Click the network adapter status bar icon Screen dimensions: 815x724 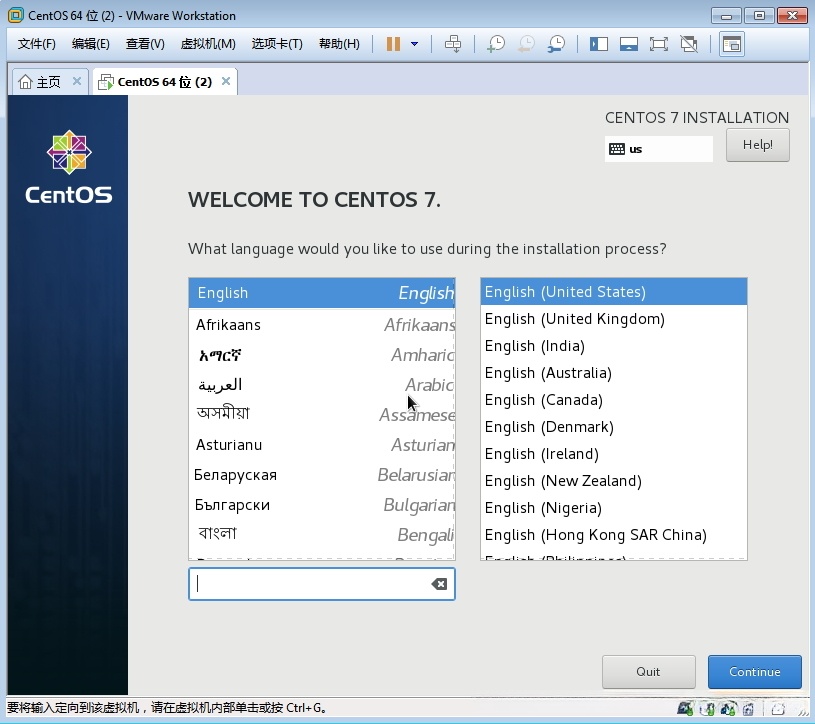728,708
